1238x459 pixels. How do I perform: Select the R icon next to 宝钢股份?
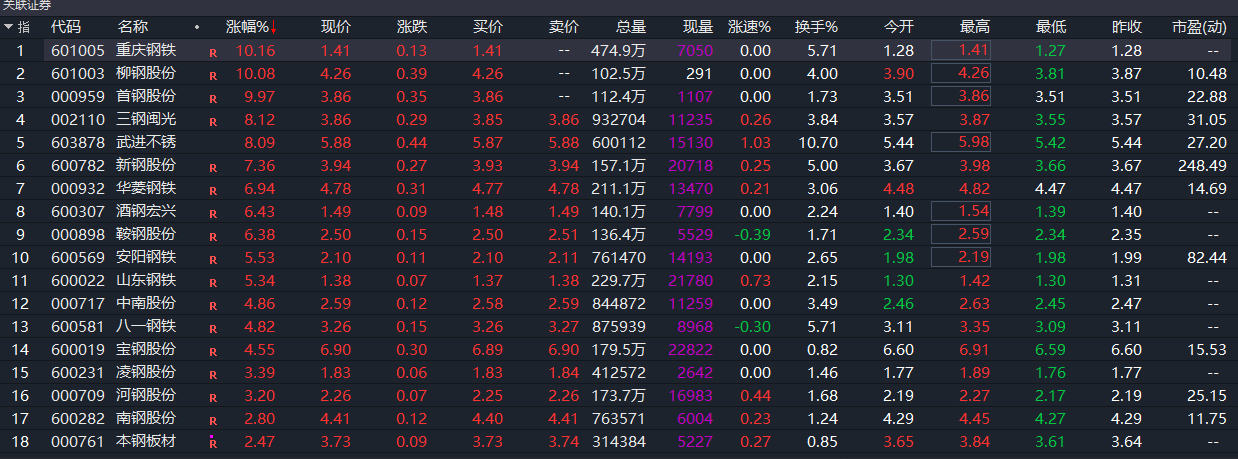point(212,351)
